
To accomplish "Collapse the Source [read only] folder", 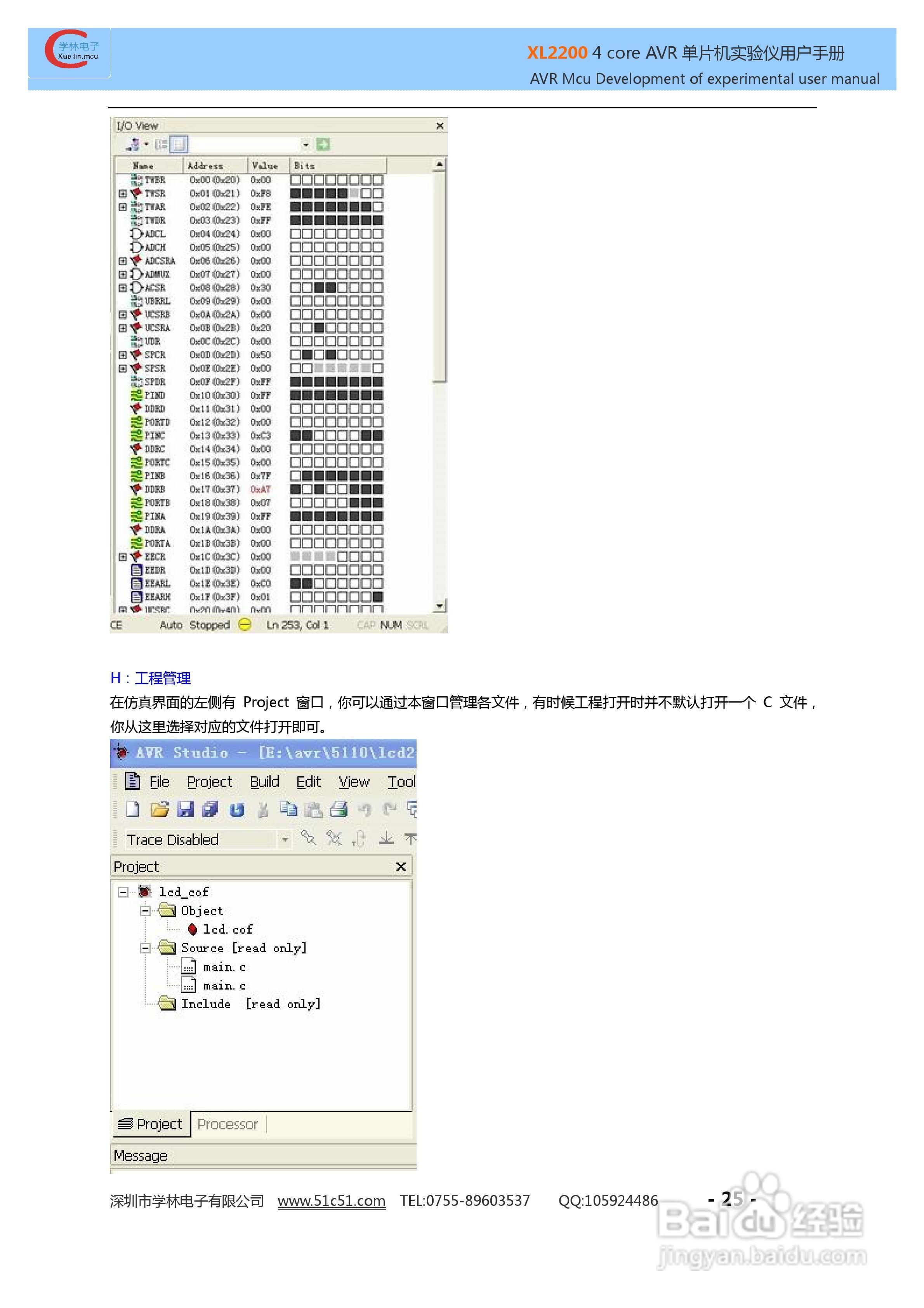I will (x=145, y=948).
